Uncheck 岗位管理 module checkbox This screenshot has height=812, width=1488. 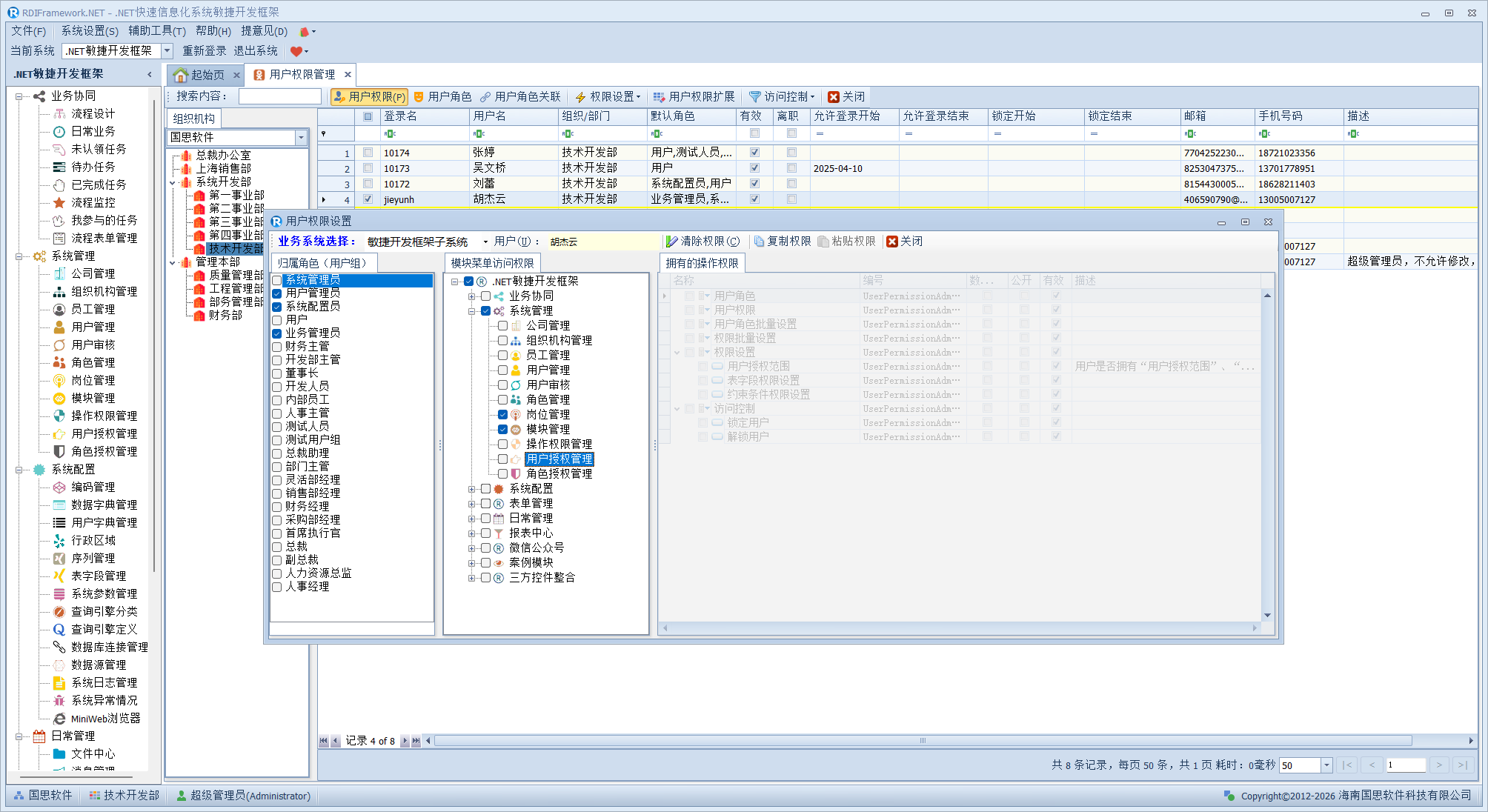click(502, 414)
